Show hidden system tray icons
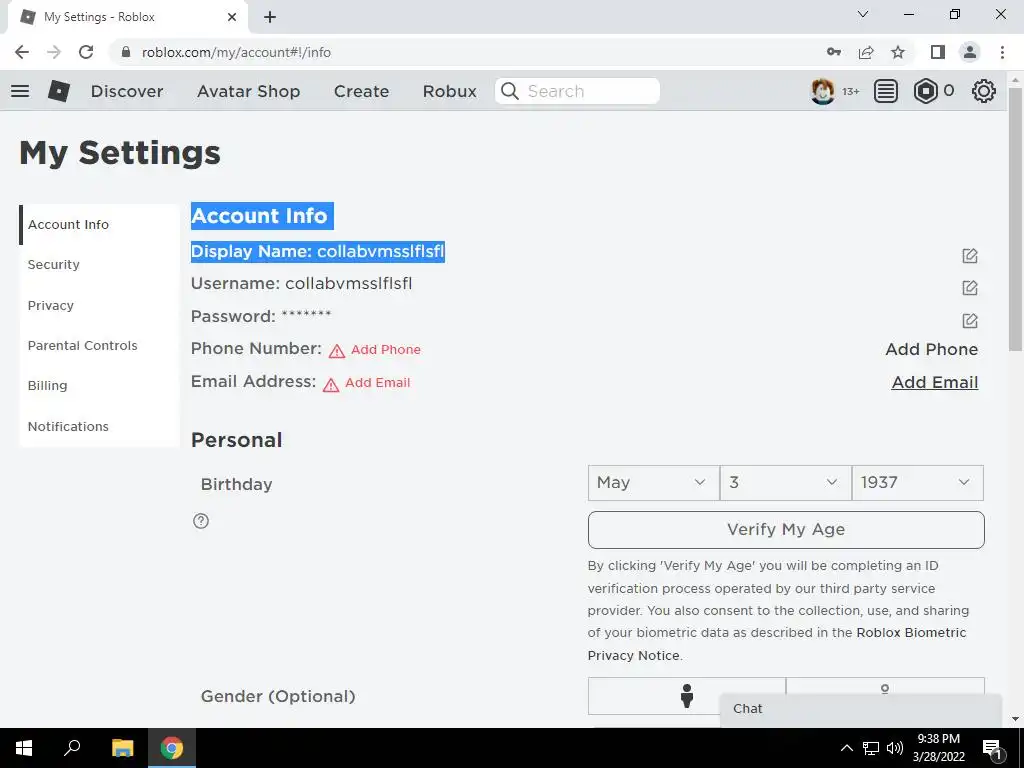 pyautogui.click(x=846, y=748)
